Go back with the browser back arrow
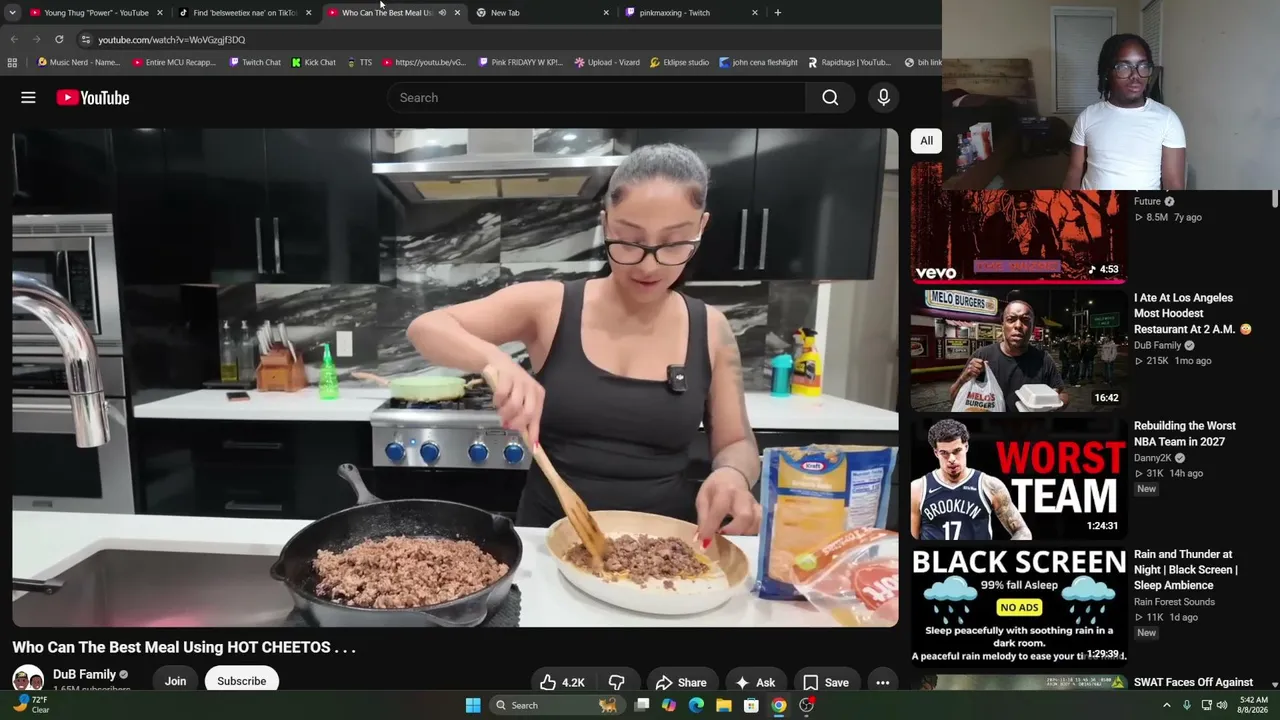The image size is (1280, 720). [14, 39]
